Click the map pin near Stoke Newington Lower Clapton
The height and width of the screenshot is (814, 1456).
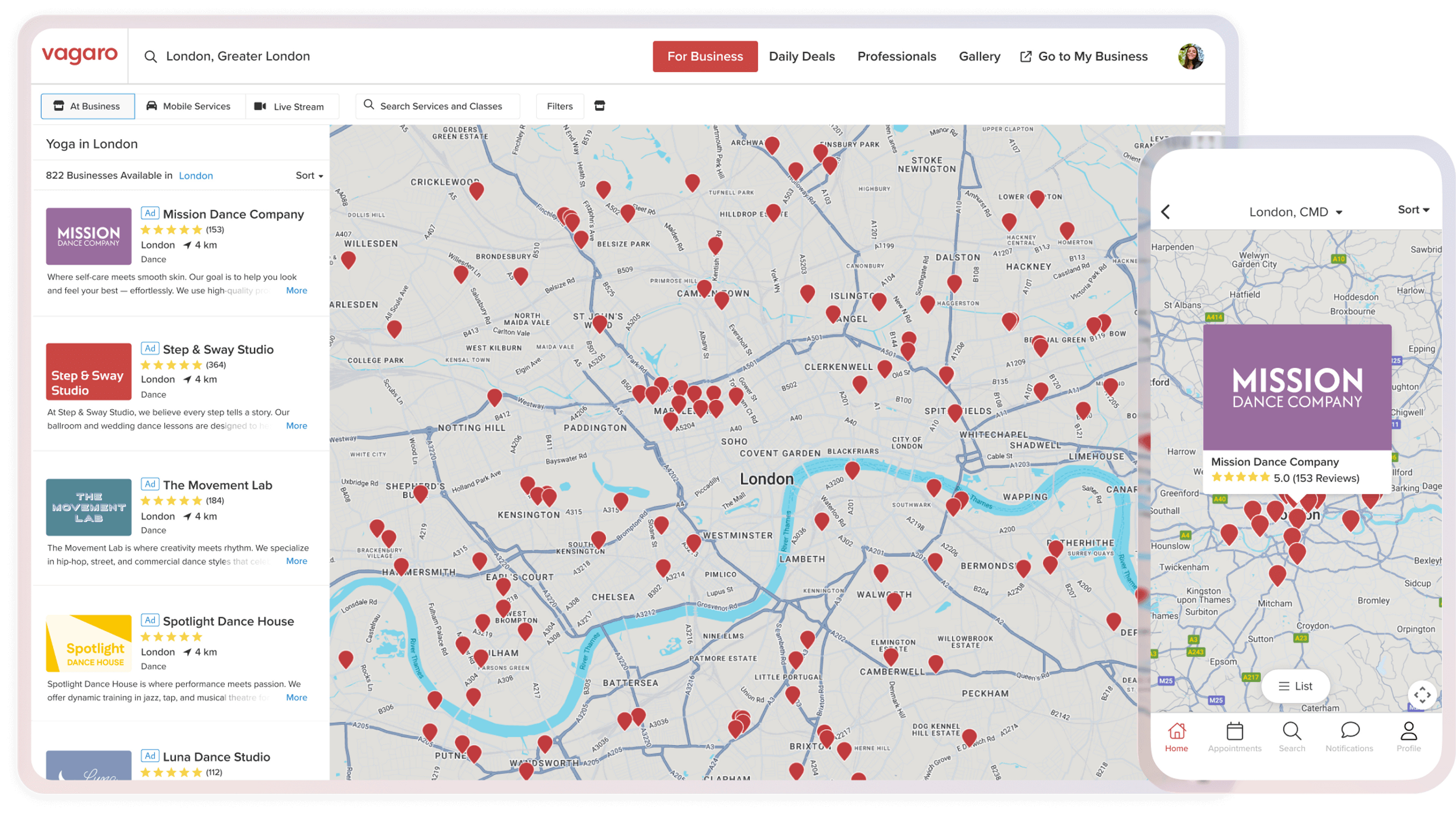(x=1037, y=198)
